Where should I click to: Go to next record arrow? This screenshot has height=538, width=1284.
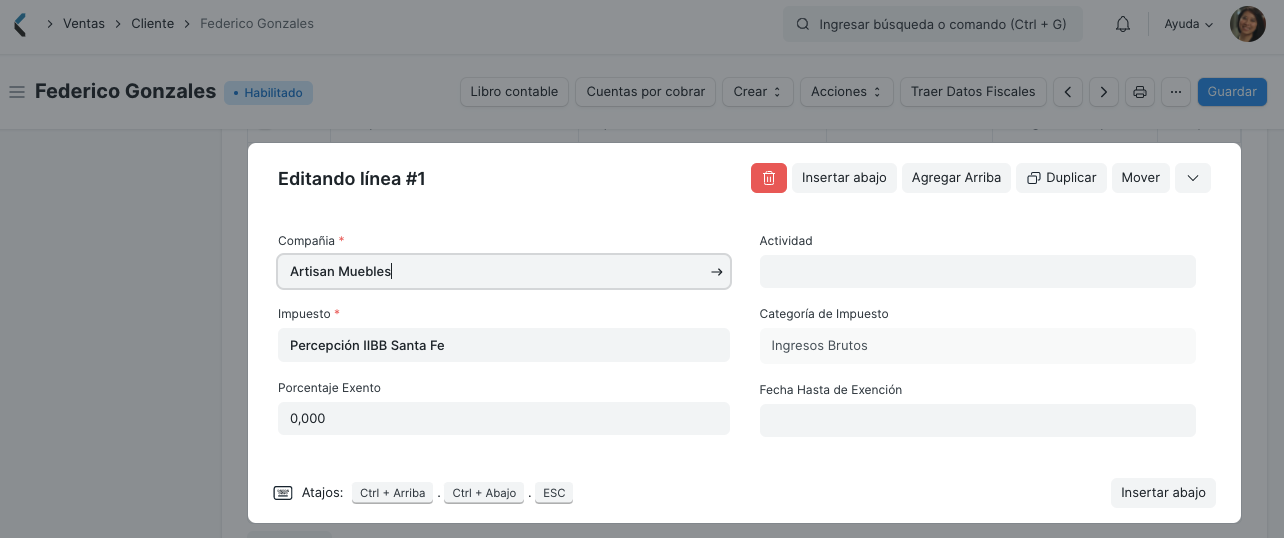pos(1103,92)
